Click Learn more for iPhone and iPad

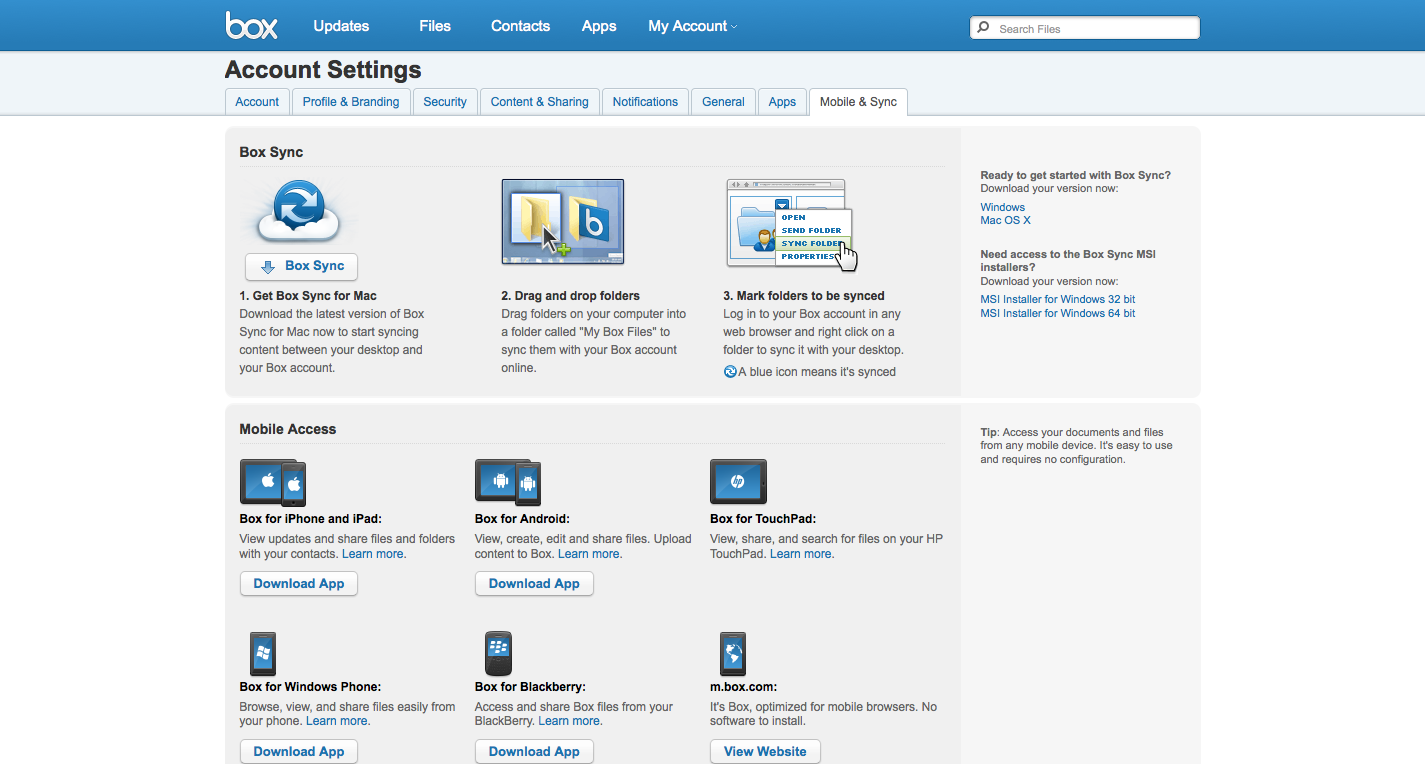(x=374, y=554)
